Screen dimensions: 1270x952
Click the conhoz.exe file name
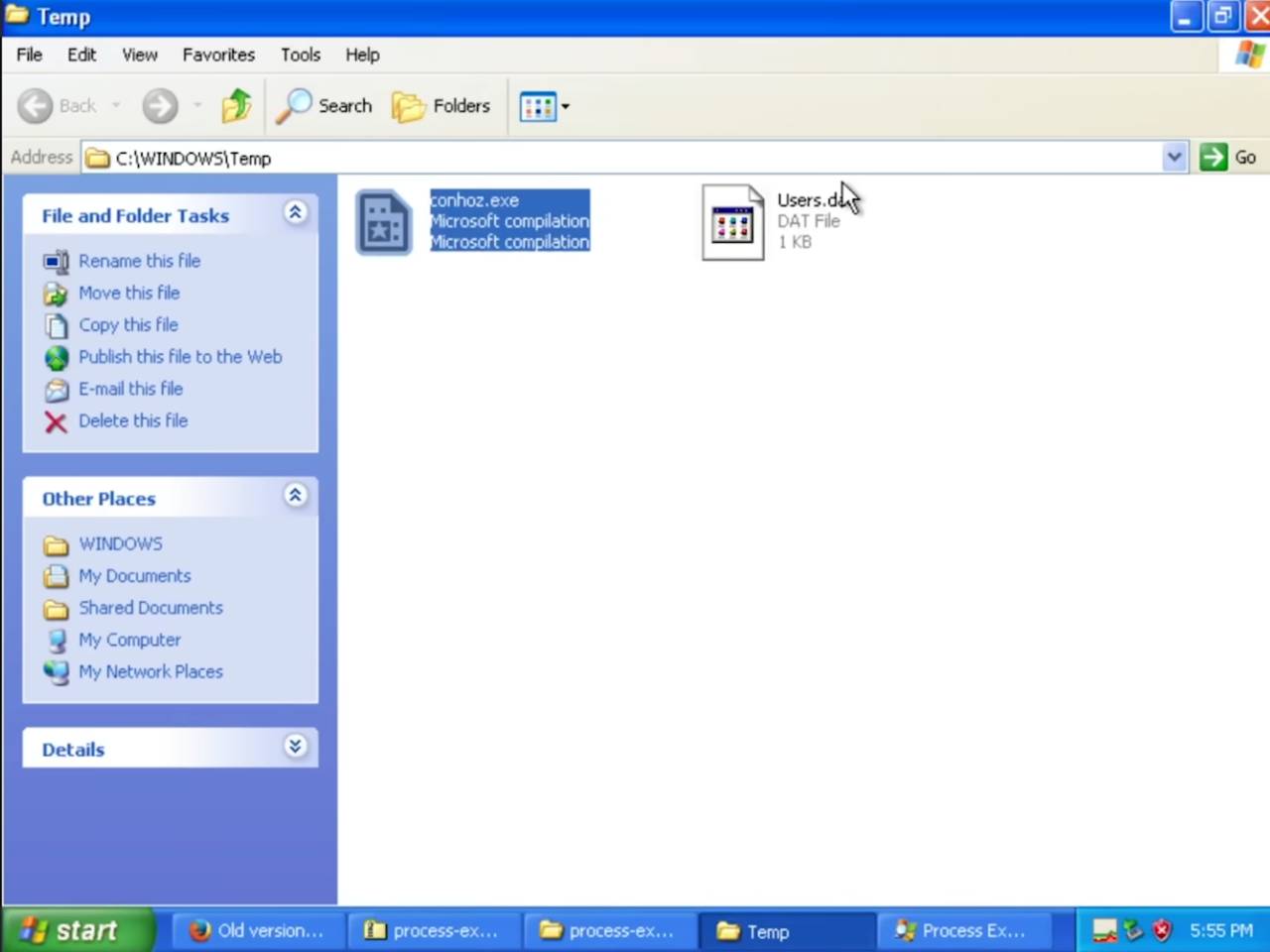pyautogui.click(x=474, y=200)
